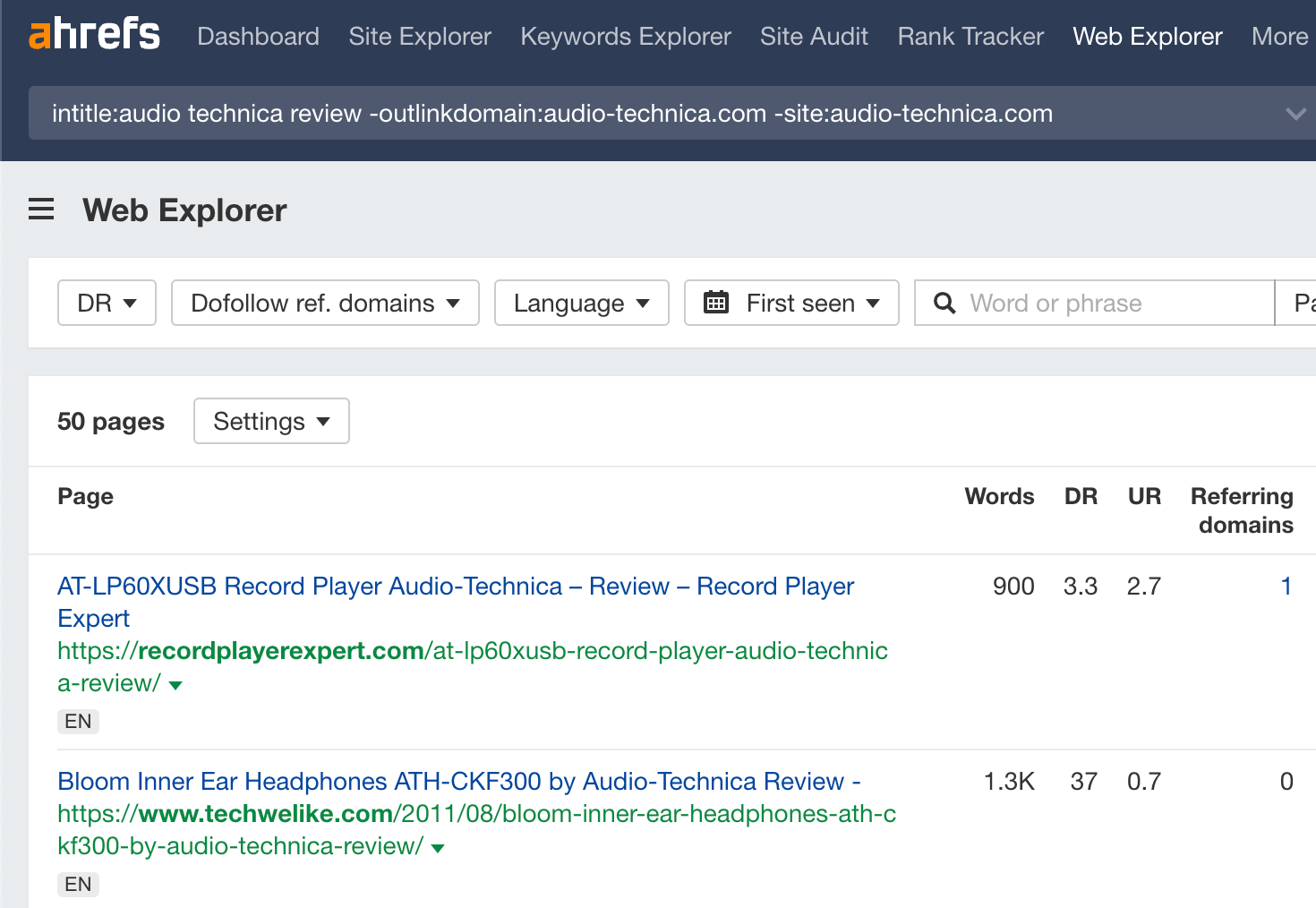
Task: Click the chevron at the search bar's right edge
Action: (1295, 114)
